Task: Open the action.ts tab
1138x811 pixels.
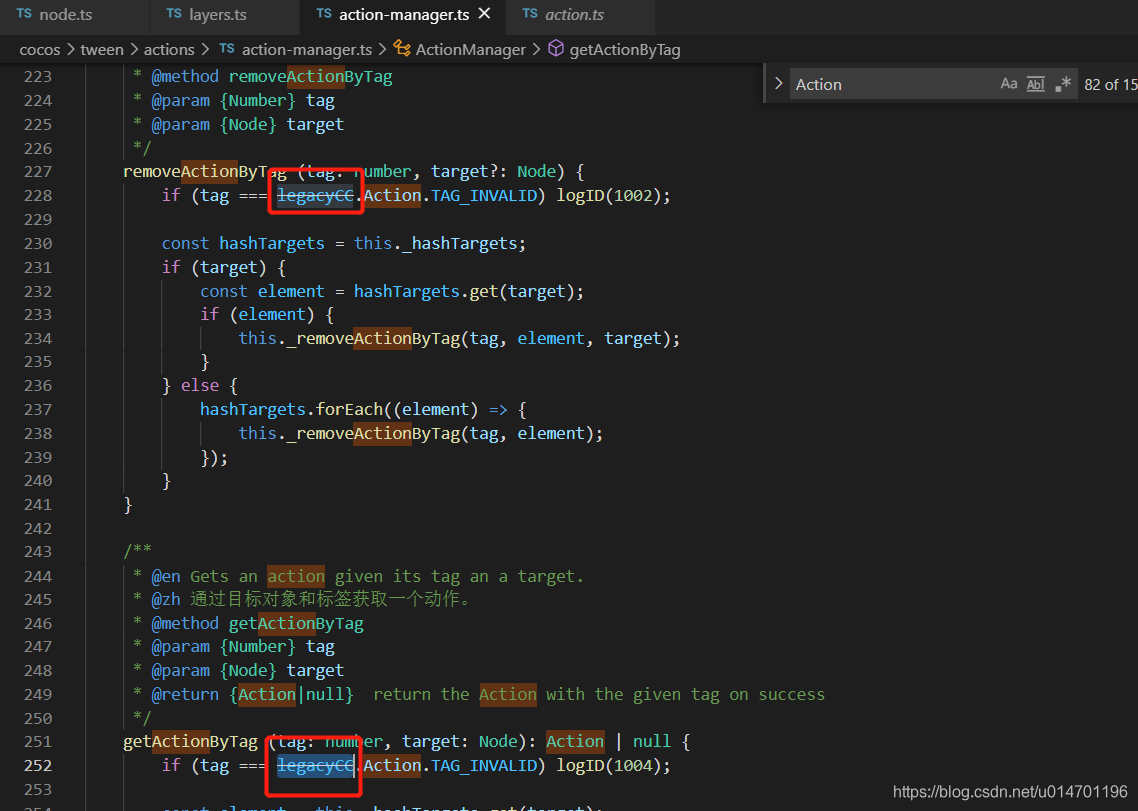Action: pos(574,15)
